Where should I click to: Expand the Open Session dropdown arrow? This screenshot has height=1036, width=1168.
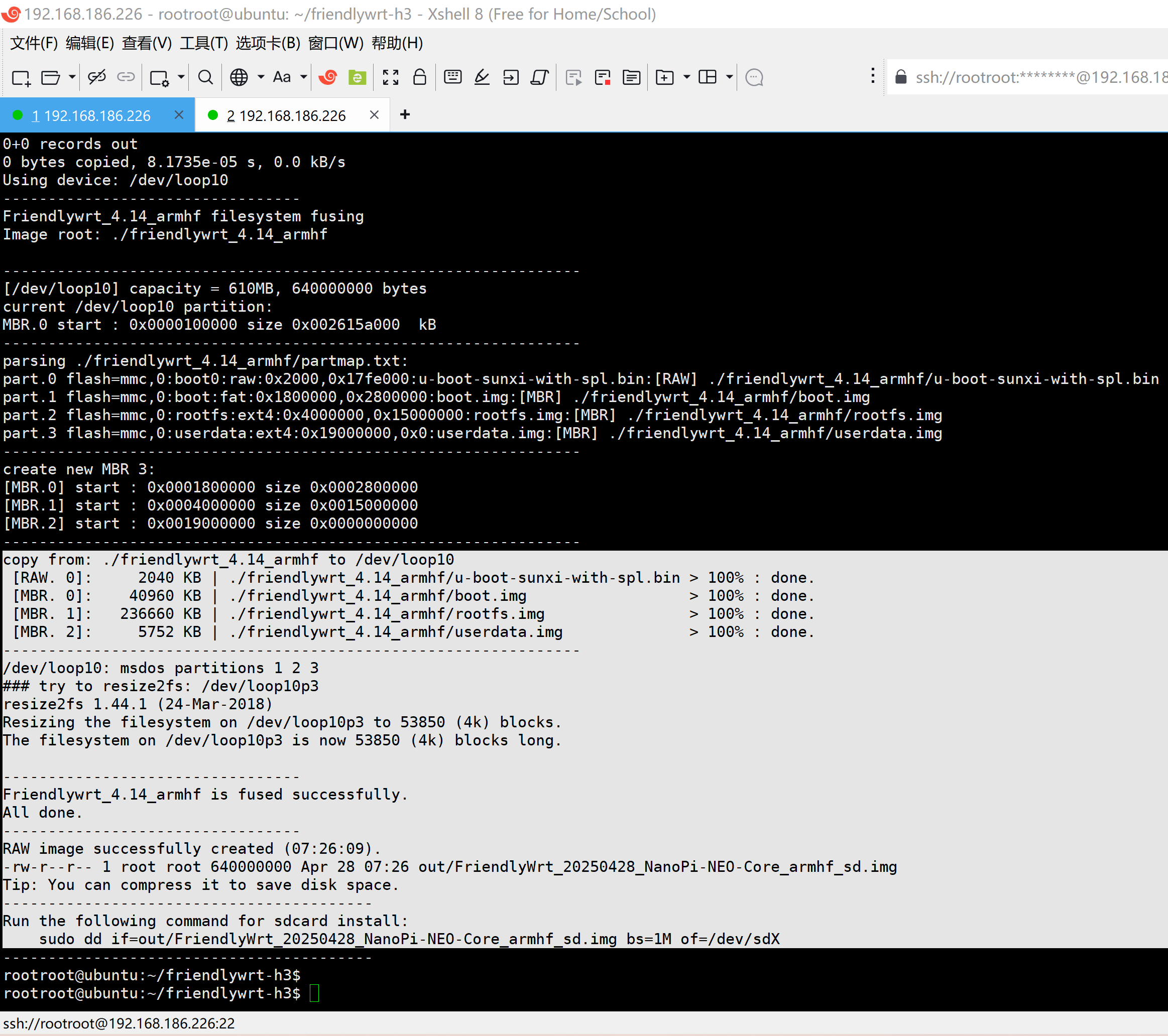(72, 77)
